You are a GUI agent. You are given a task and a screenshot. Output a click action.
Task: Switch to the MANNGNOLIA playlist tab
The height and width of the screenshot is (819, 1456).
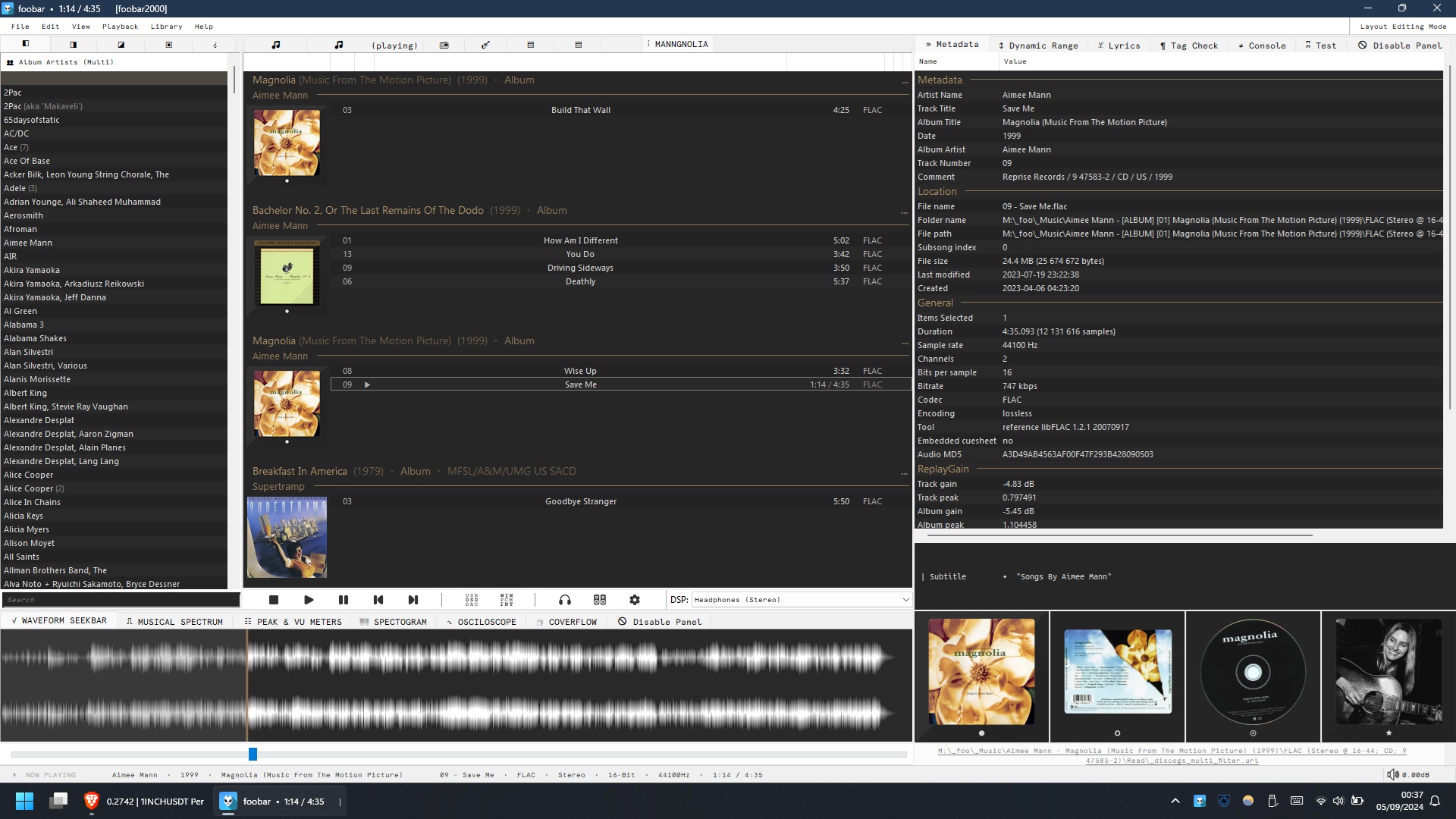[x=677, y=45]
